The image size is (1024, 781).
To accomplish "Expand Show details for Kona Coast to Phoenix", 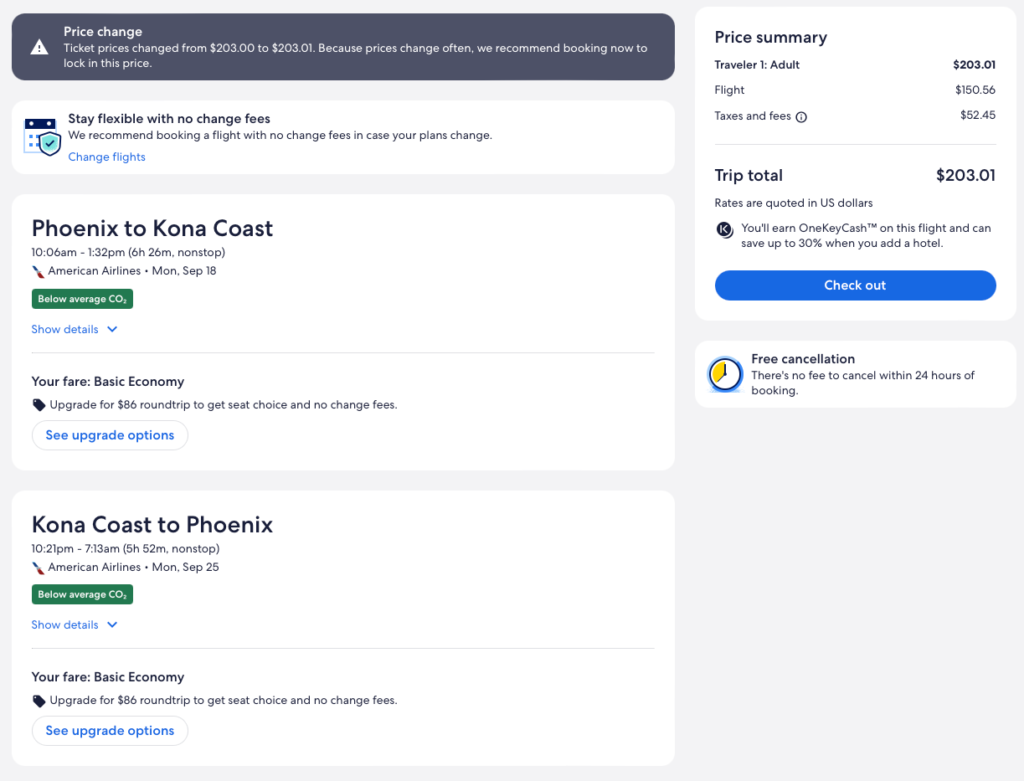I will (x=65, y=625).
